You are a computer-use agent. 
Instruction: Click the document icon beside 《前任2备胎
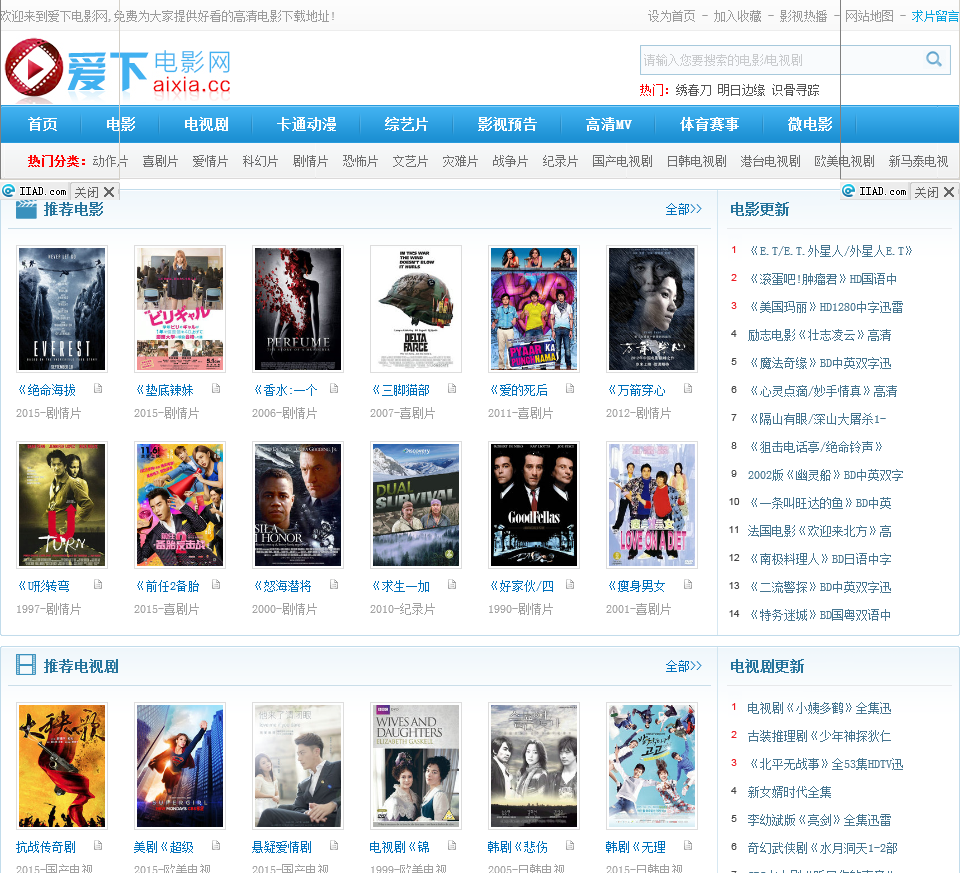216,584
